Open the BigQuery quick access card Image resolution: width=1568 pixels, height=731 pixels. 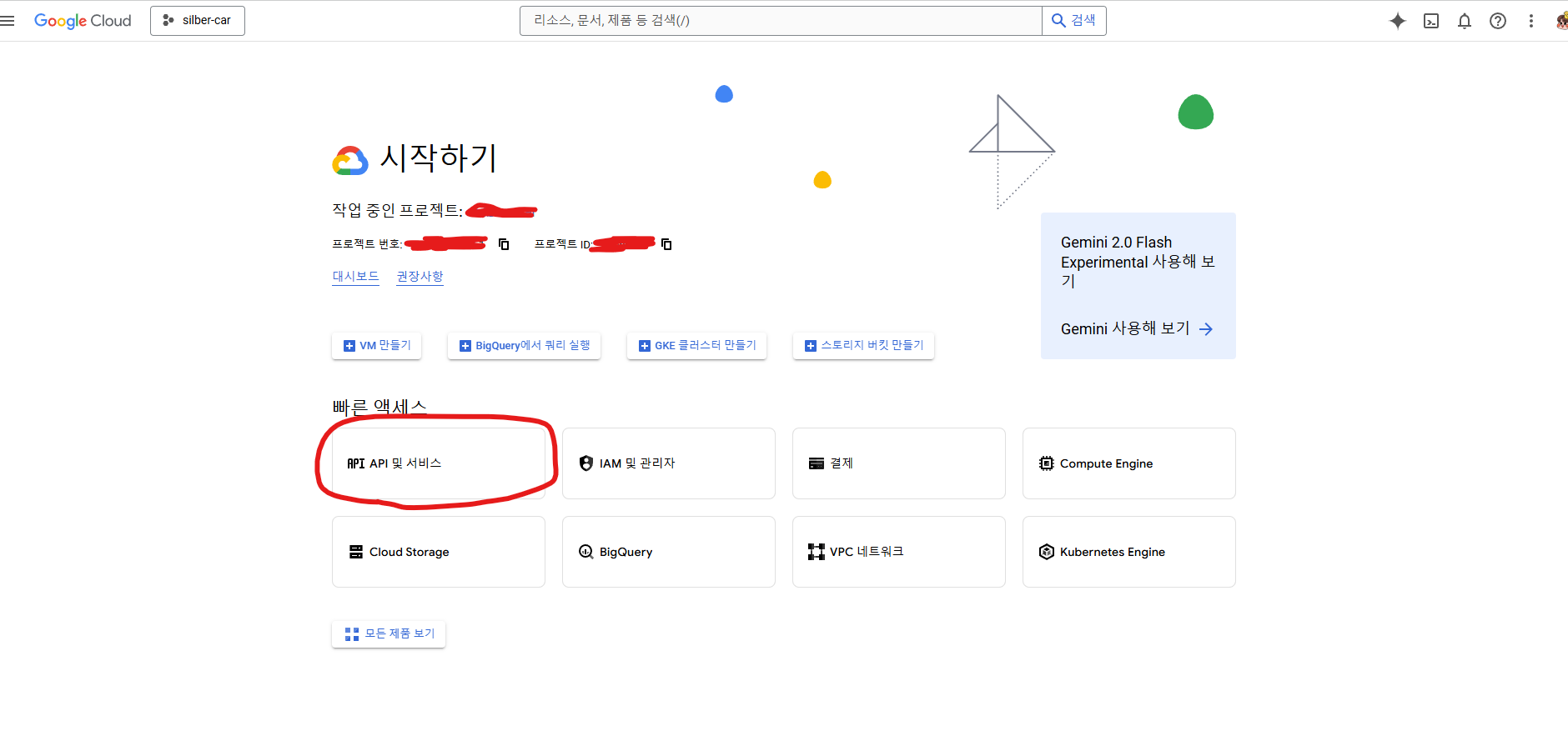click(669, 552)
